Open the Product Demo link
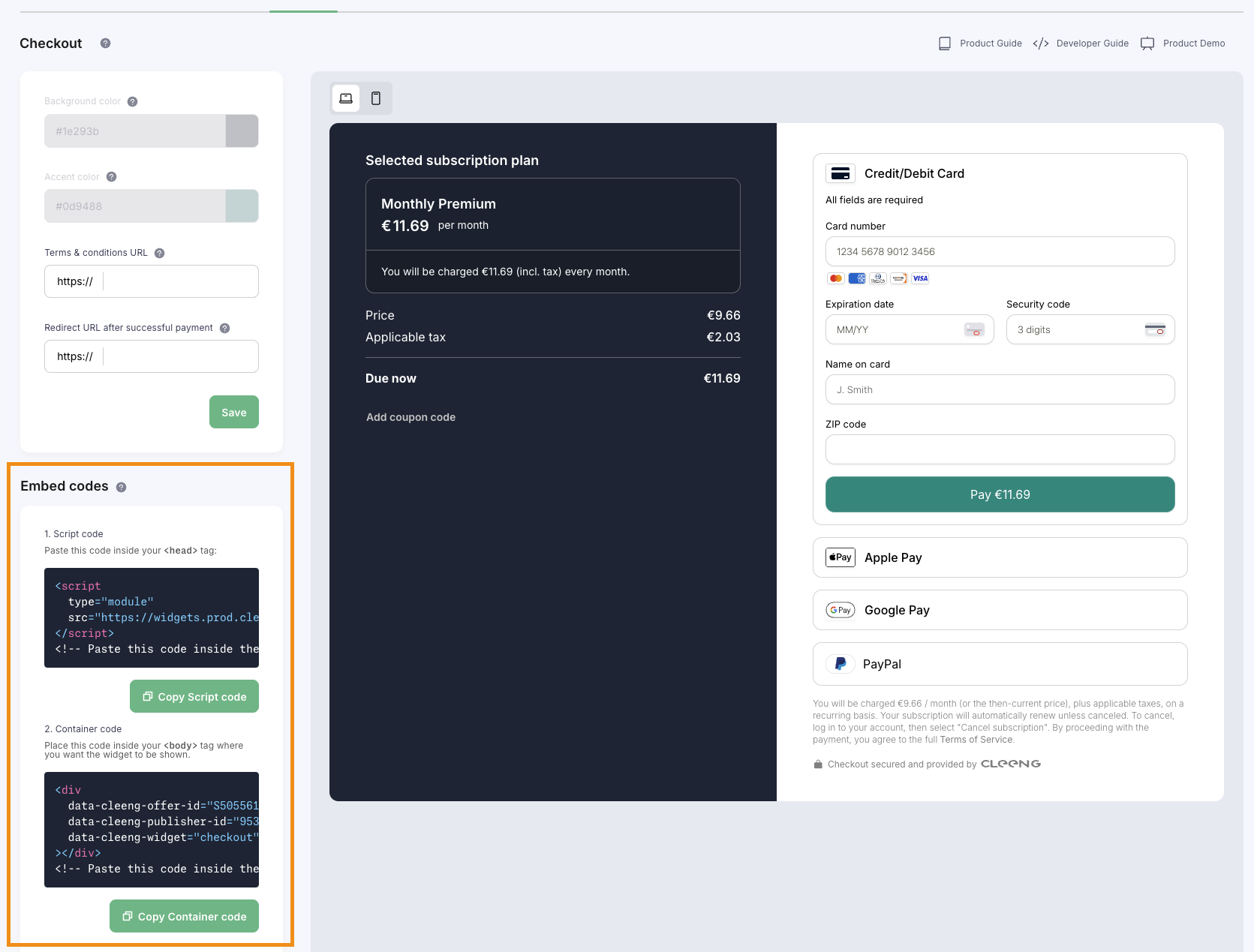Screen dimensions: 1254x952 click(x=1194, y=44)
